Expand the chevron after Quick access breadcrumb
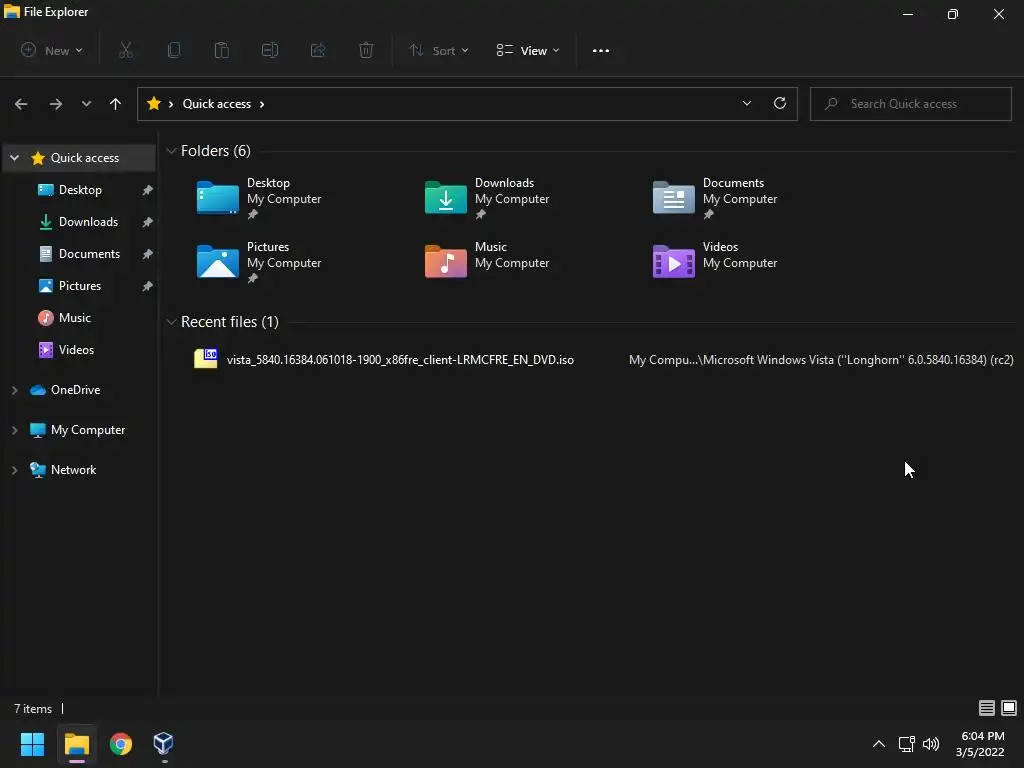The height and width of the screenshot is (768, 1024). 262,104
